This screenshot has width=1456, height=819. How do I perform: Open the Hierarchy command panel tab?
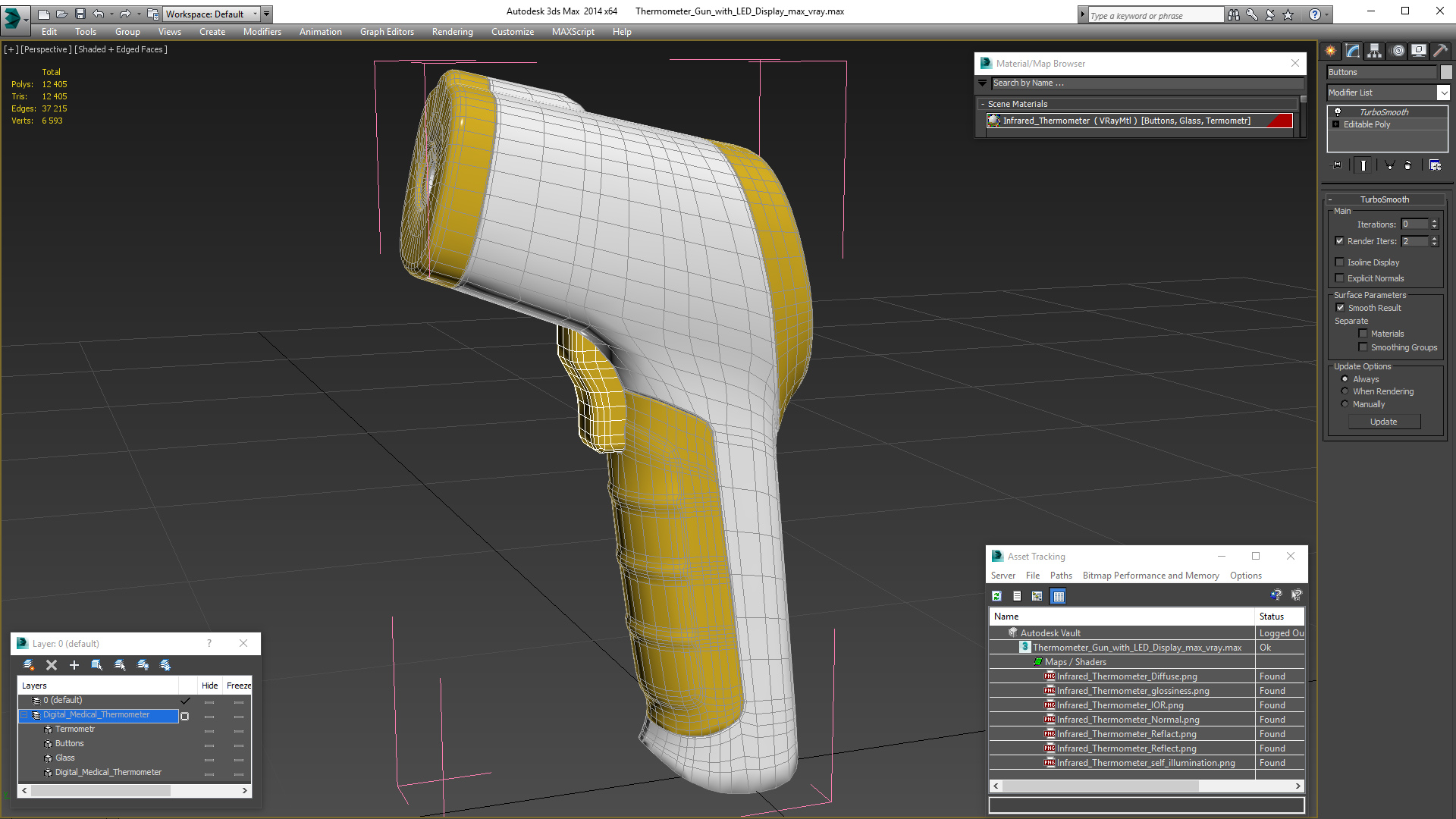click(1375, 51)
